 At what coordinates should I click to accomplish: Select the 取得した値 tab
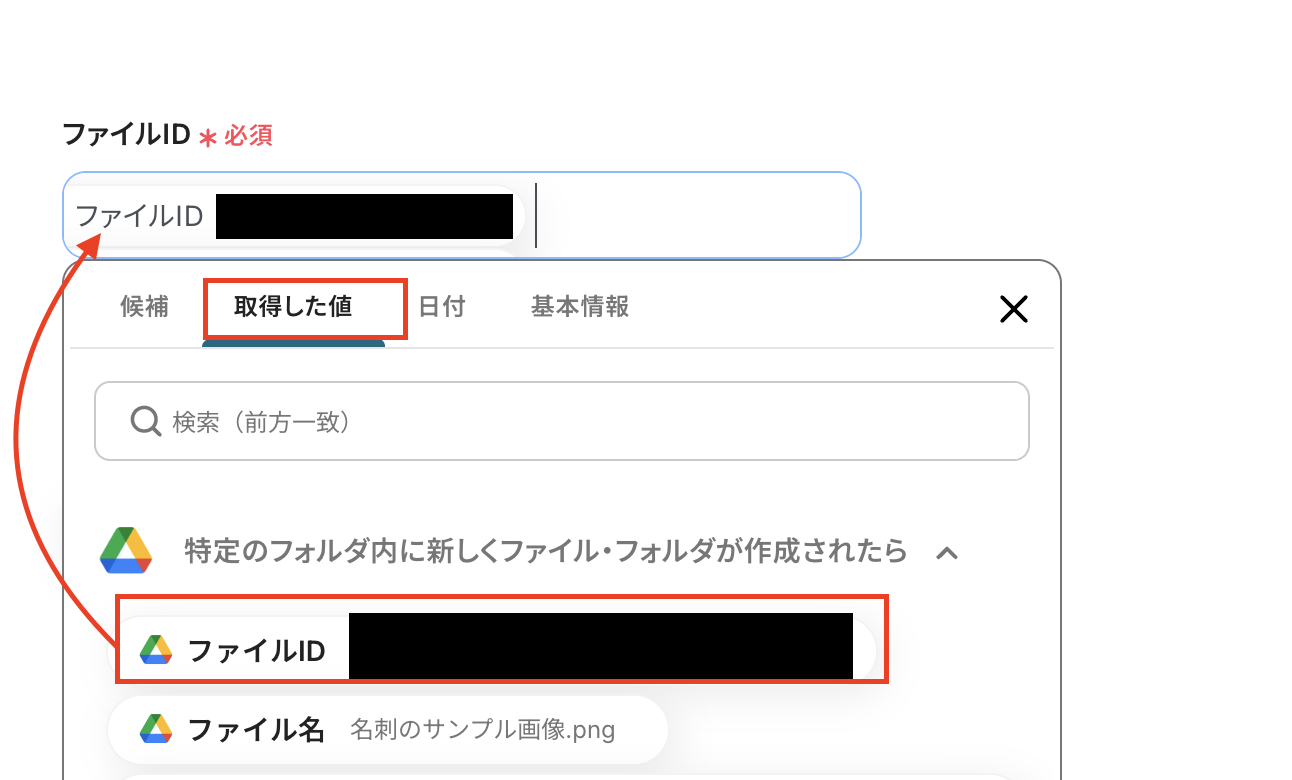click(x=293, y=306)
